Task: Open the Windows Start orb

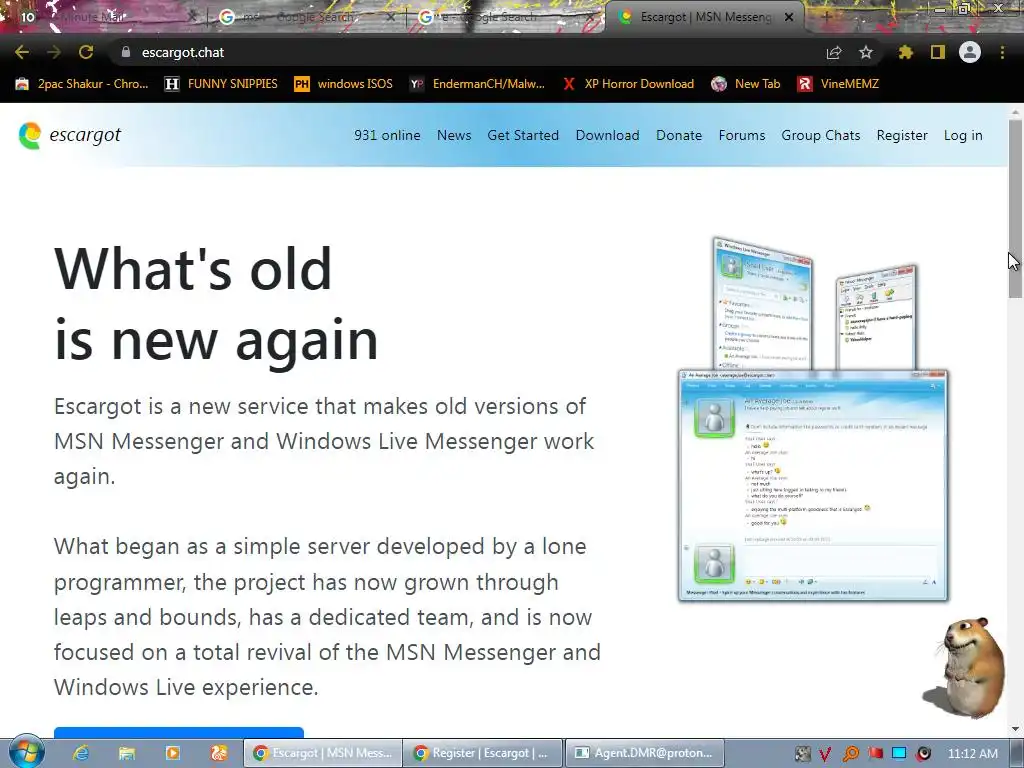Action: 26,752
